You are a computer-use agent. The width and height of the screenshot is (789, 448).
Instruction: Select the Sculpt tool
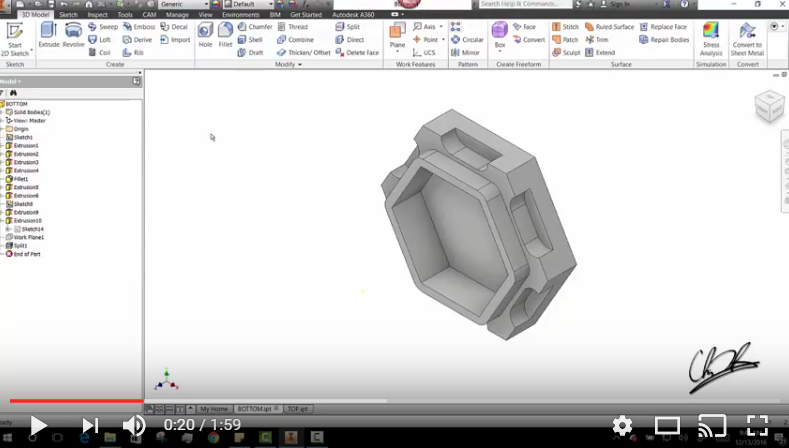click(x=566, y=52)
